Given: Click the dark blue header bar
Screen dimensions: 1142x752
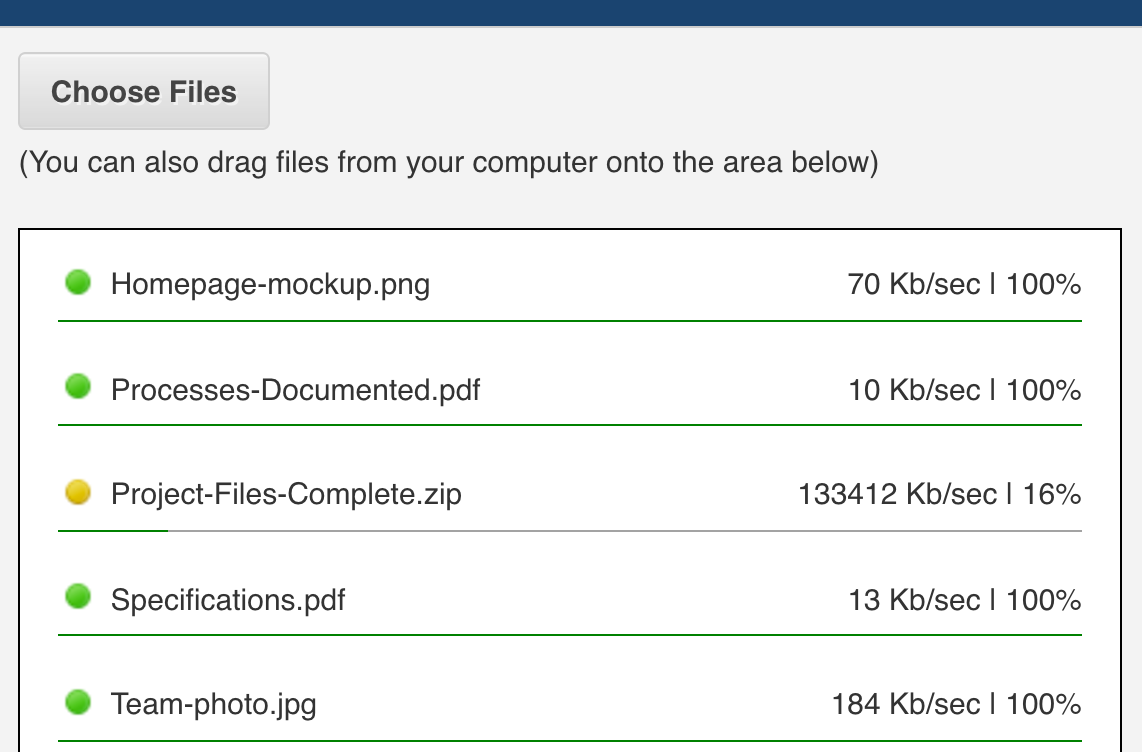Looking at the screenshot, I should pyautogui.click(x=571, y=13).
